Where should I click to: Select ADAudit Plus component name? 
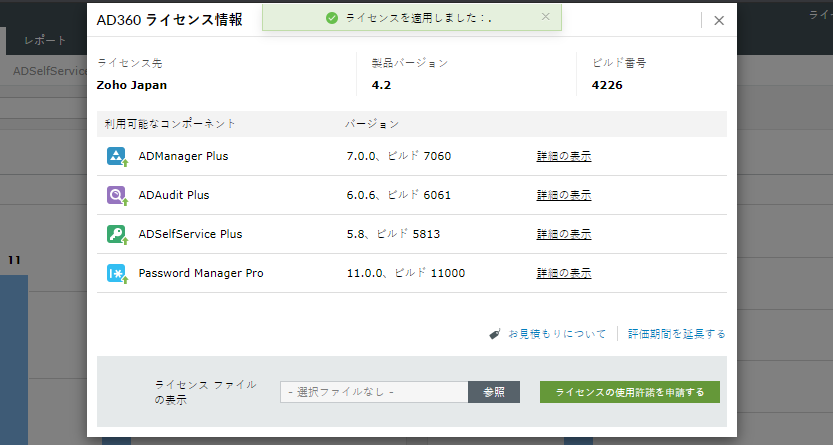(x=174, y=195)
